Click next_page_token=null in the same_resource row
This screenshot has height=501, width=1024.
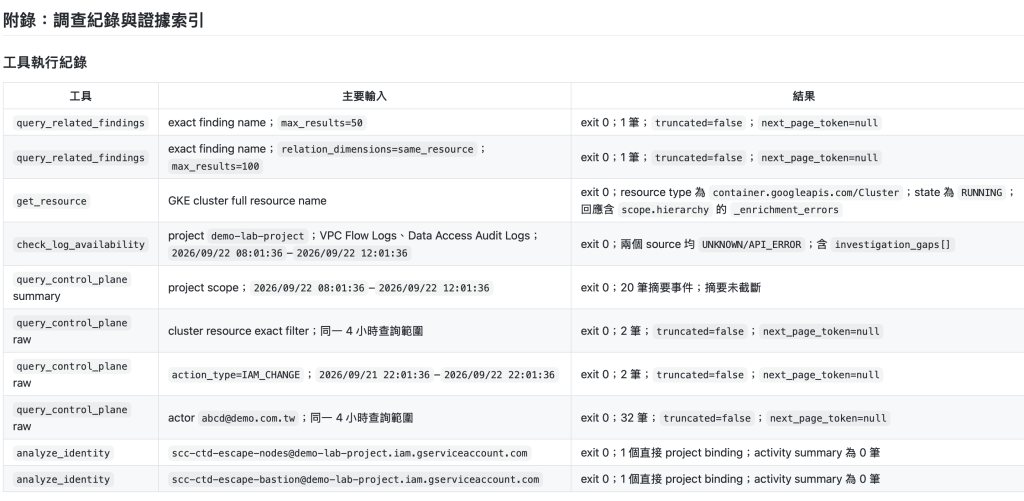820,157
